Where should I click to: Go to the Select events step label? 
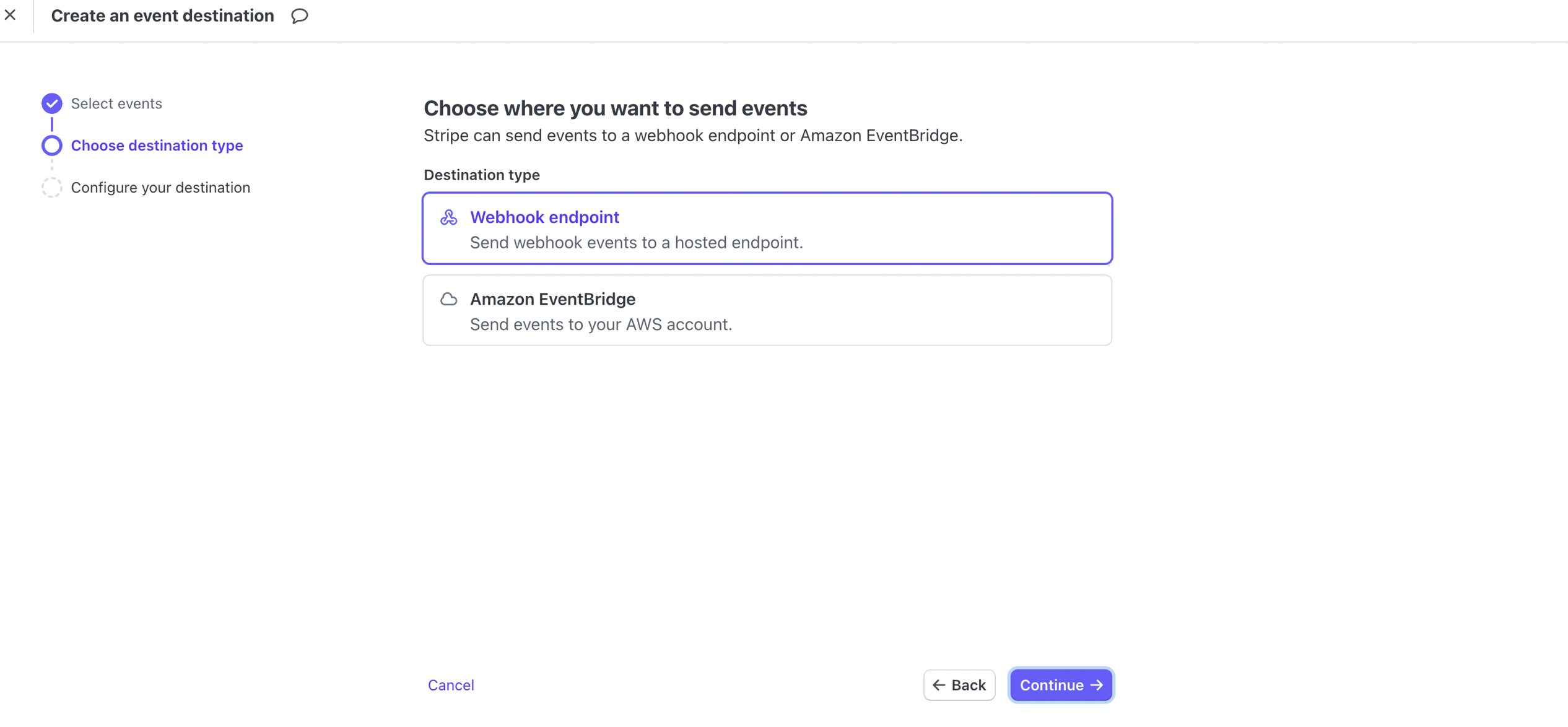116,103
